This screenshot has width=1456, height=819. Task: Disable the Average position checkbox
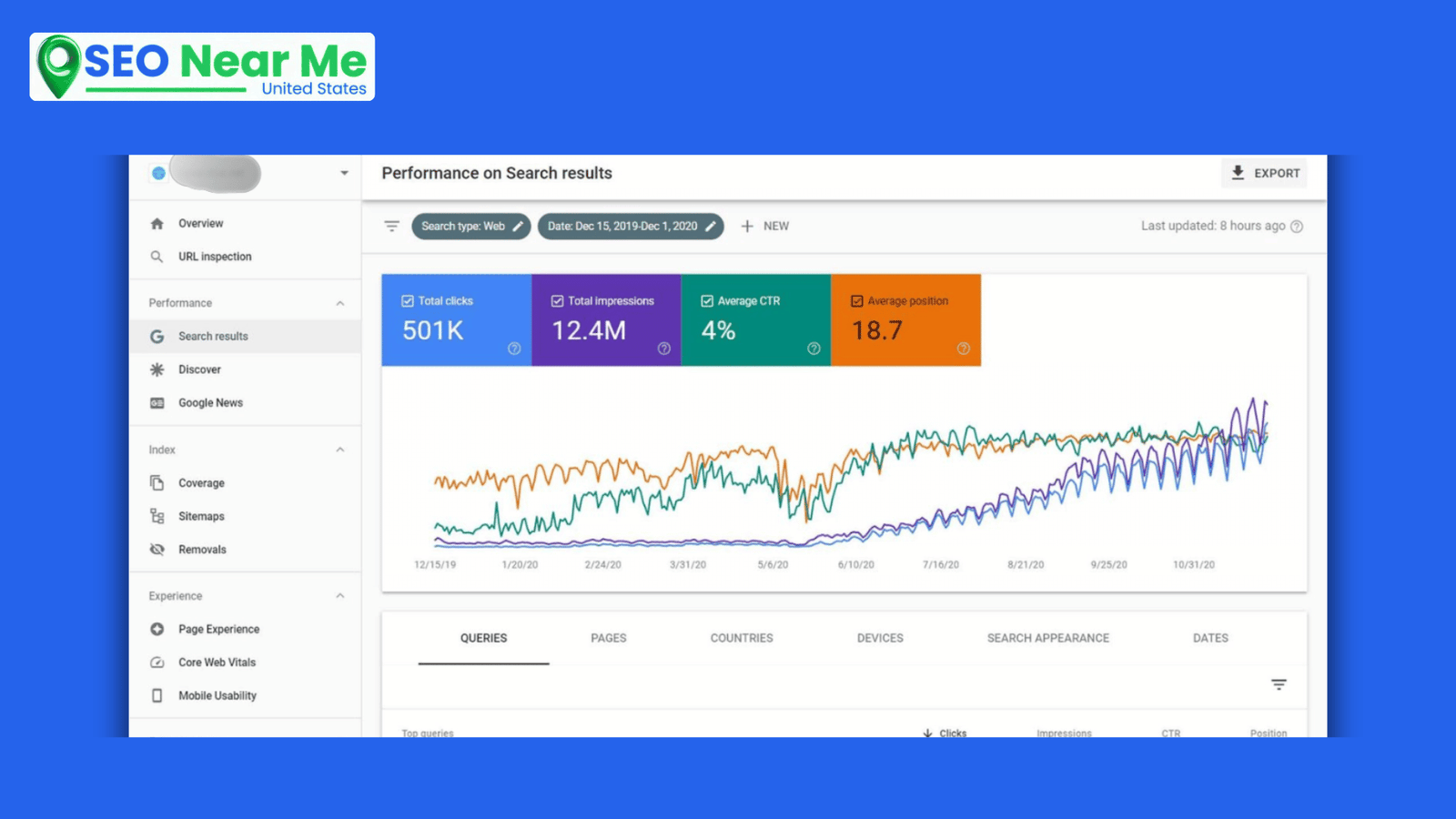[856, 301]
